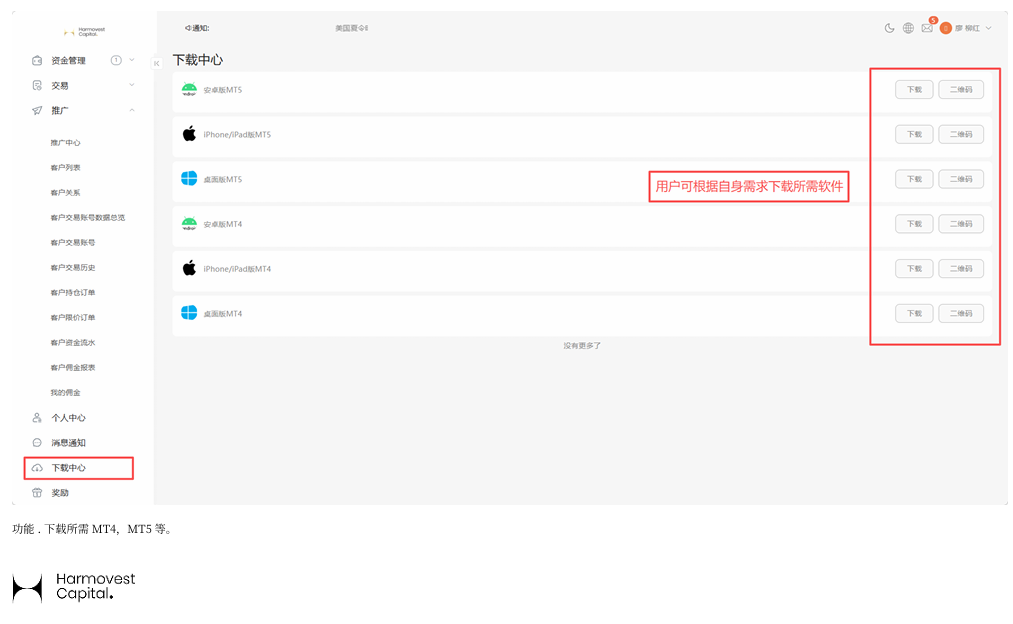Collapse sidebar with the arrow toggle
This screenshot has height=624, width=1013.
point(156,63)
